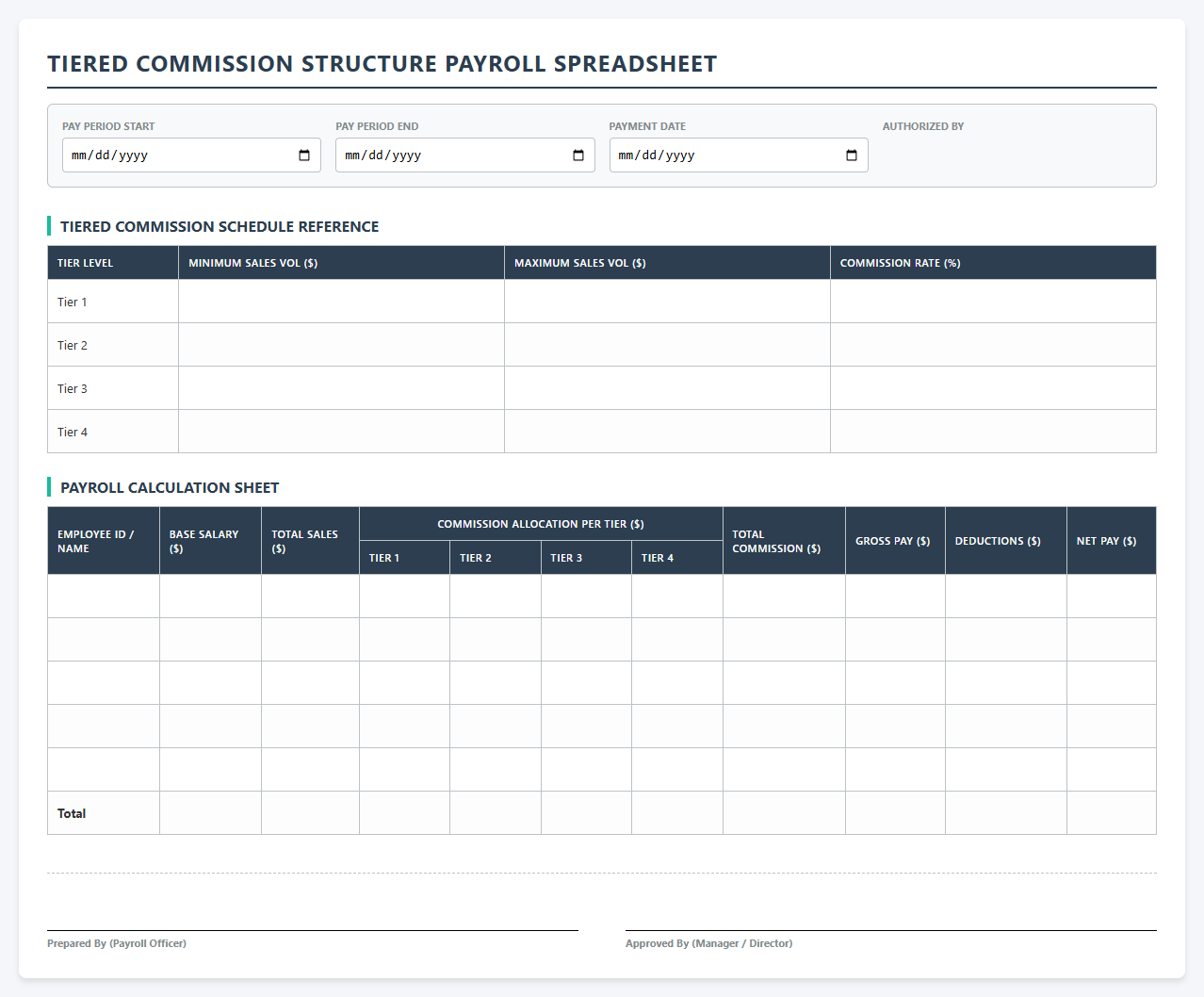The image size is (1204, 997).
Task: Click first payroll row Total Sales cell
Action: pos(310,597)
